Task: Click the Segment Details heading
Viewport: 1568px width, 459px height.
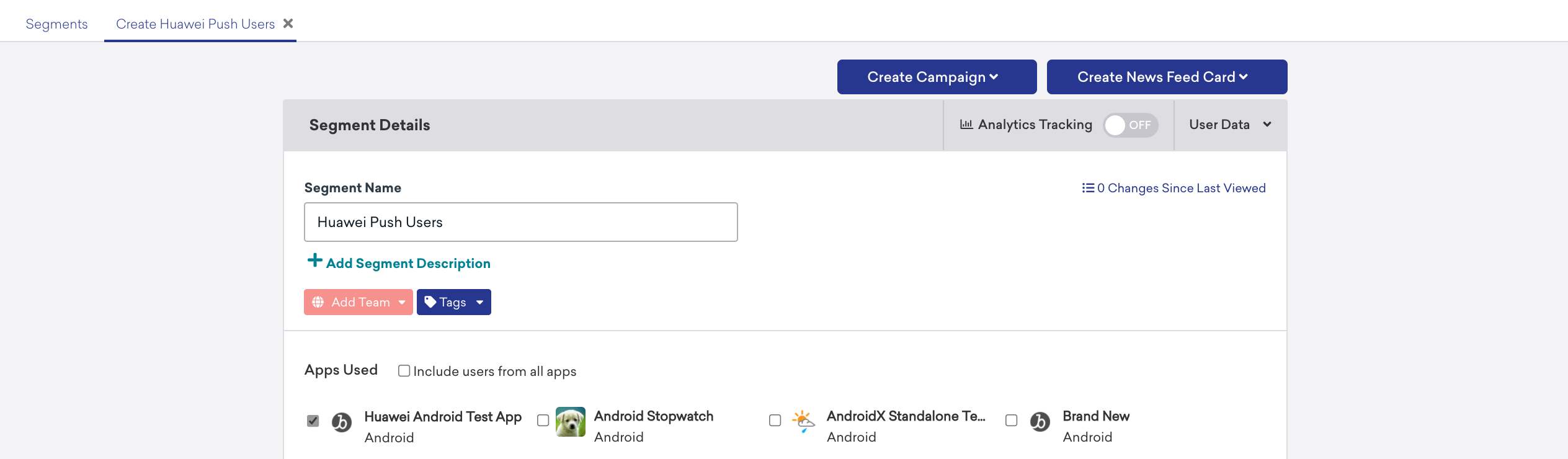Action: tap(370, 125)
